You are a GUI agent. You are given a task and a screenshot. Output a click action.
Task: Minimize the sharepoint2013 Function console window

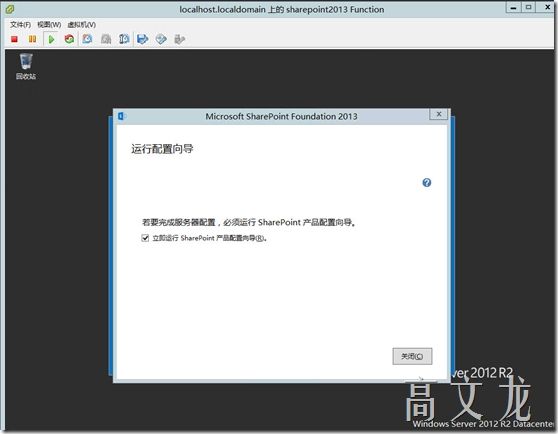point(514,7)
